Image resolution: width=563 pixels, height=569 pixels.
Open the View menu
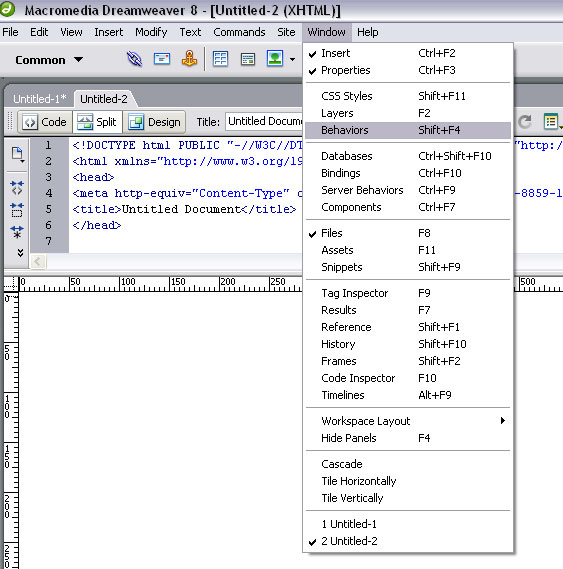71,32
